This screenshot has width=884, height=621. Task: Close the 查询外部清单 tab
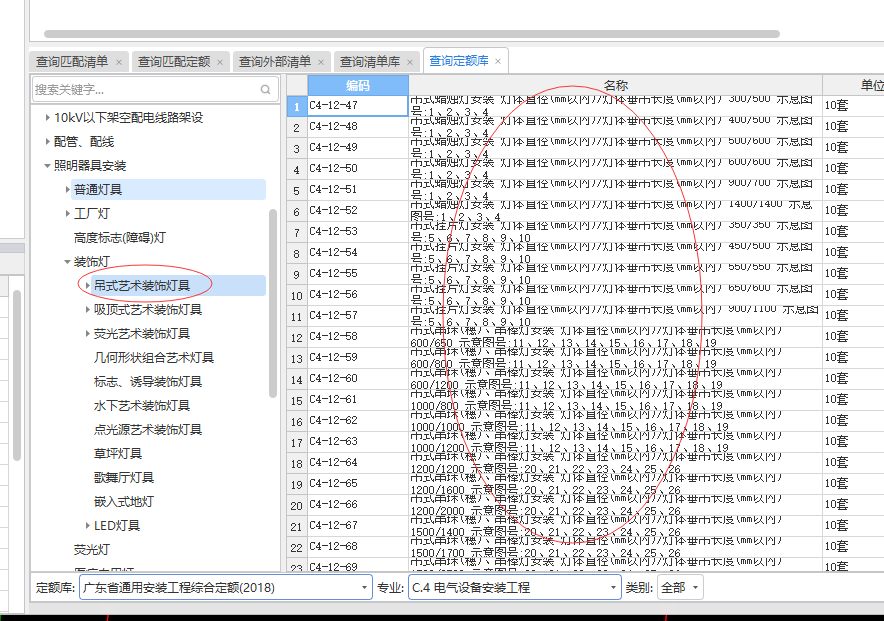point(321,62)
